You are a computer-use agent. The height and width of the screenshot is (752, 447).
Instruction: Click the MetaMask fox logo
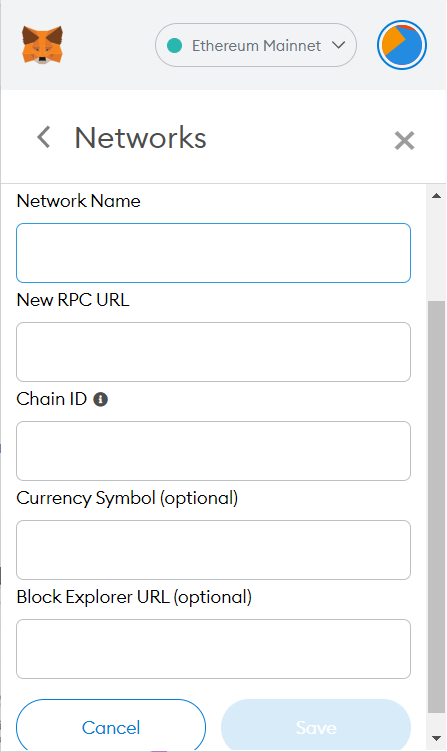(42, 45)
